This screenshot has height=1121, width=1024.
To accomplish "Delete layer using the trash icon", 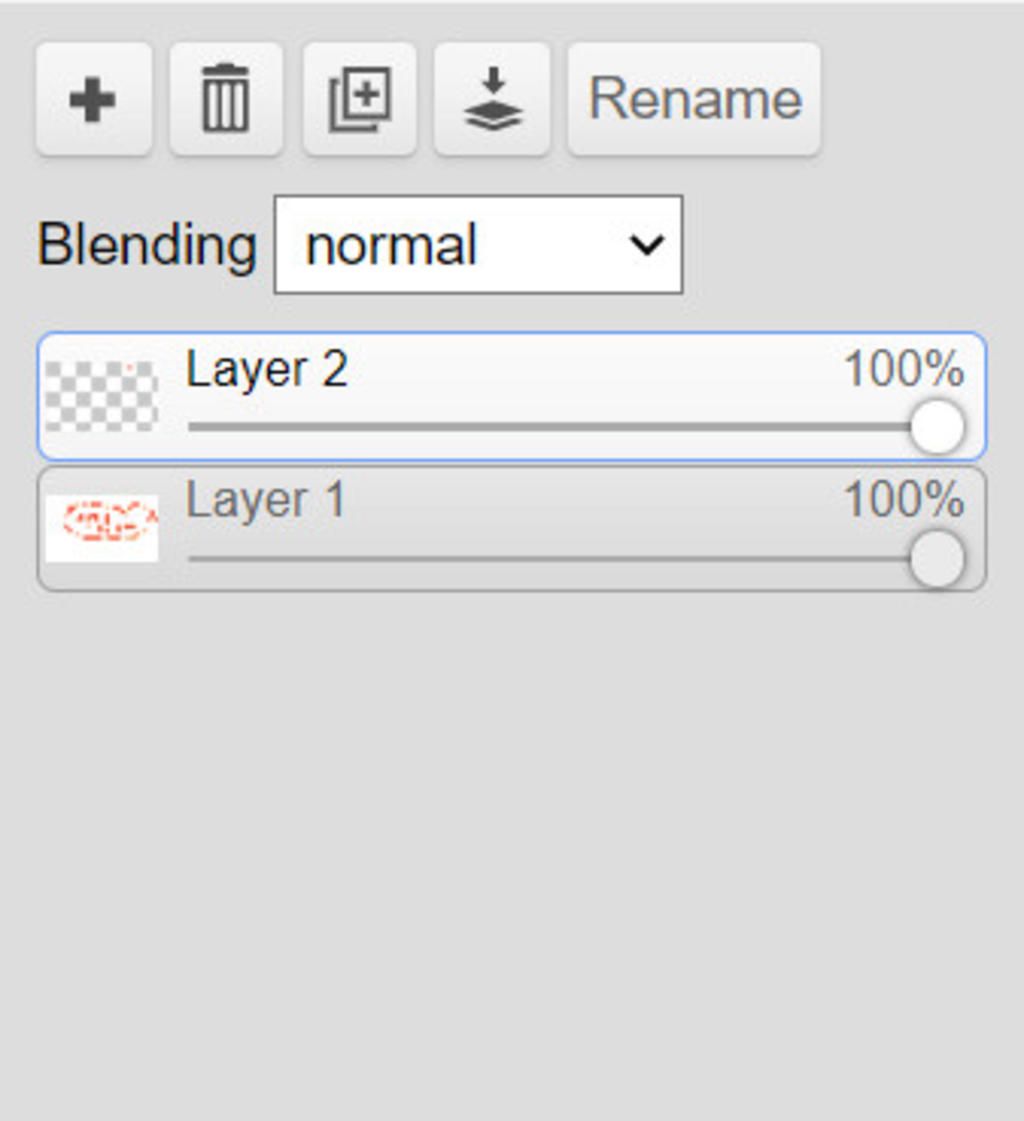I will click(x=226, y=99).
